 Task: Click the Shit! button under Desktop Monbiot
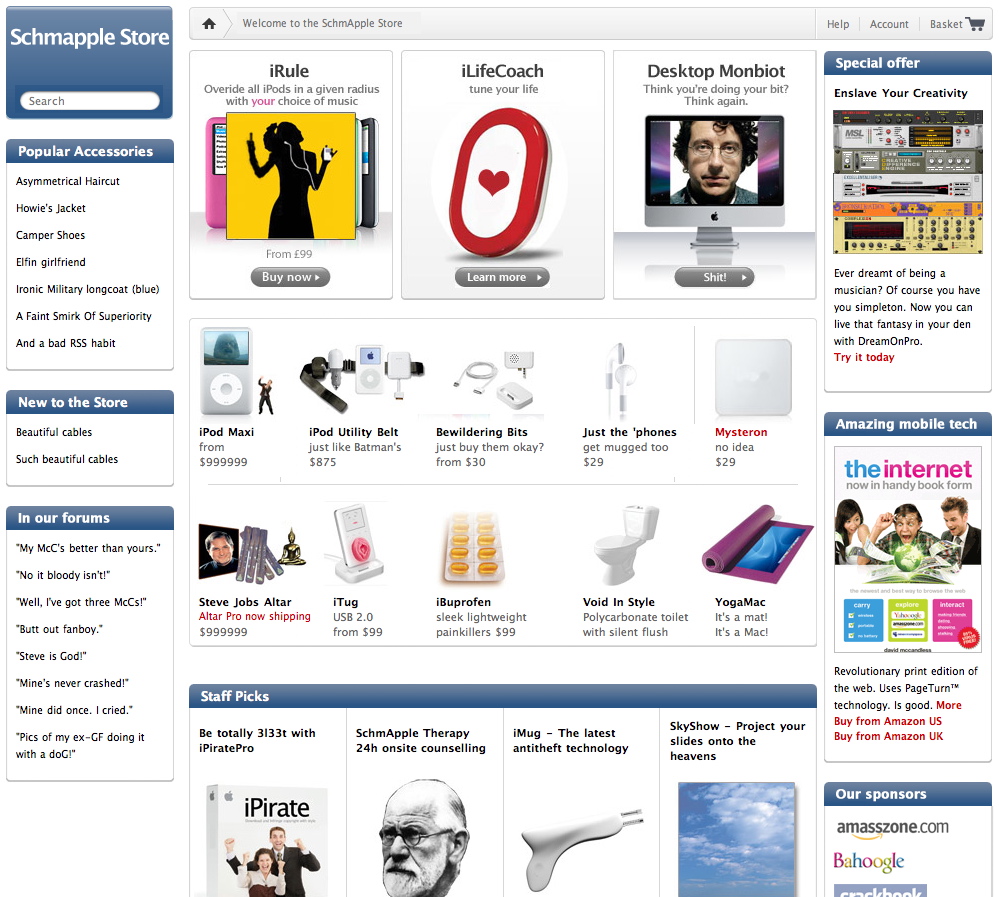(714, 277)
